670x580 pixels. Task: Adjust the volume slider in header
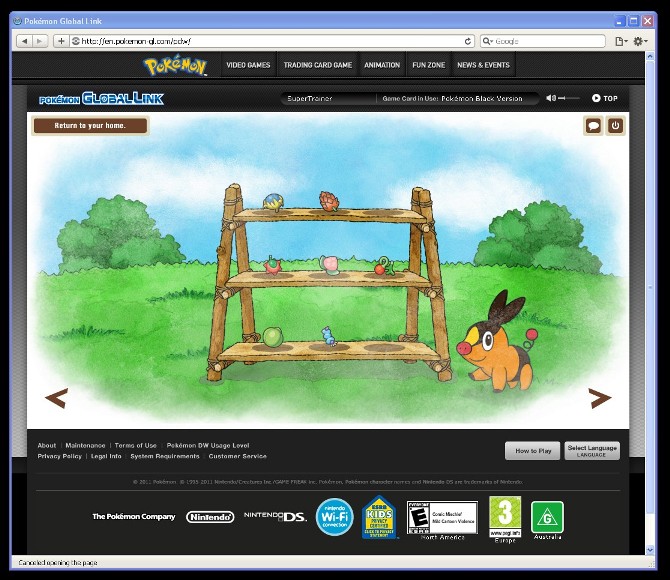(568, 98)
